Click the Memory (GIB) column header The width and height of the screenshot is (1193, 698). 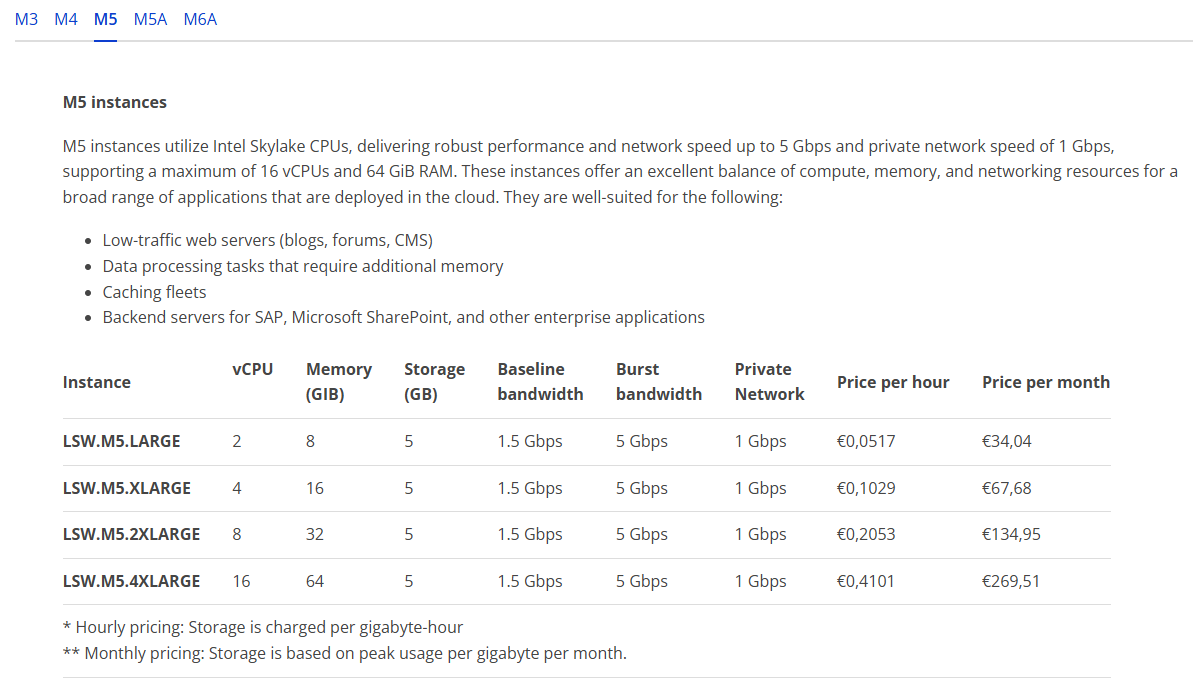click(x=339, y=382)
